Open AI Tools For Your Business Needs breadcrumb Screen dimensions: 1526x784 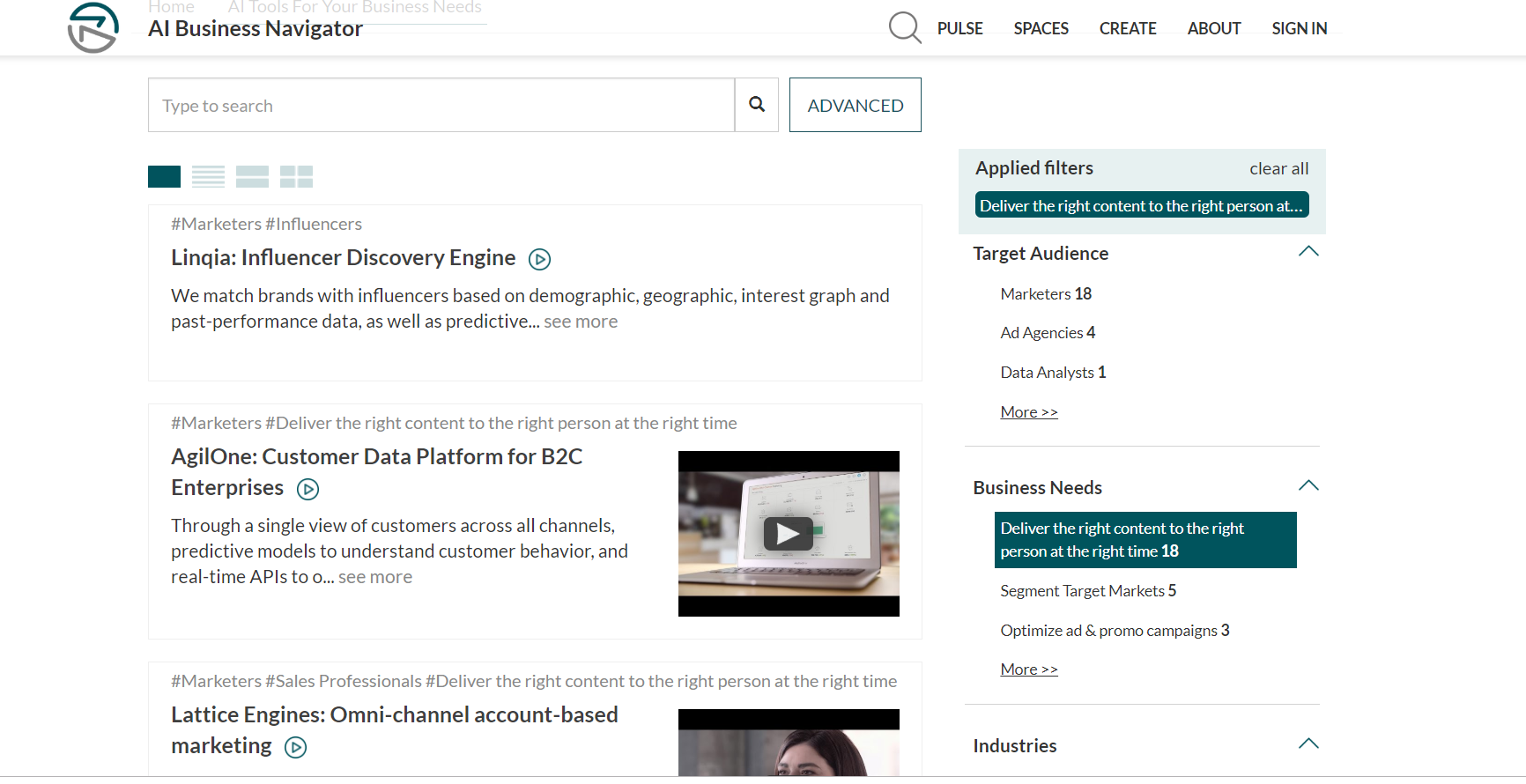[x=354, y=7]
